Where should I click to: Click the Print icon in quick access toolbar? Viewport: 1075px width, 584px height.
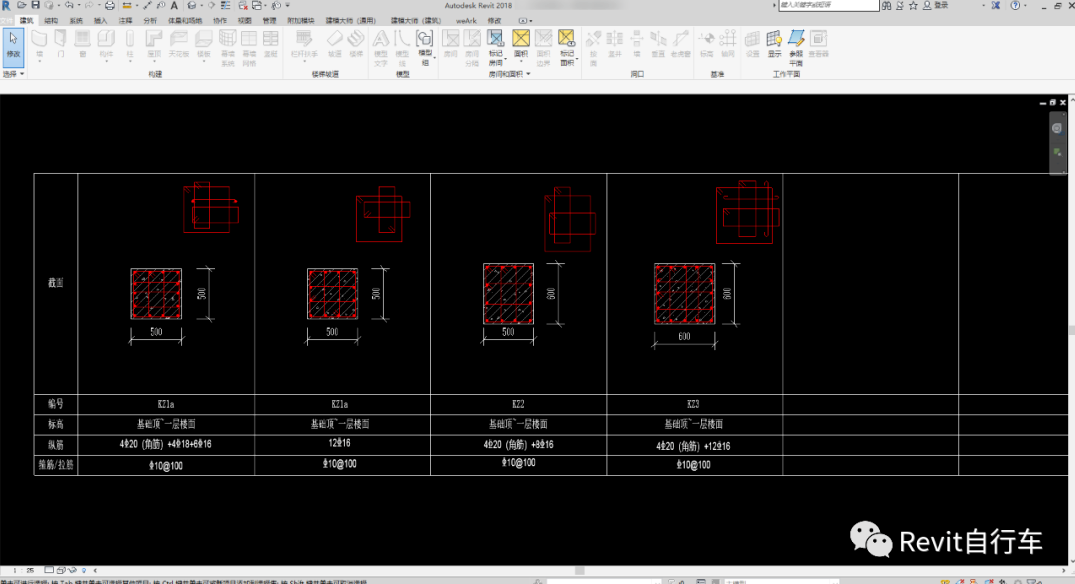(x=110, y=5)
